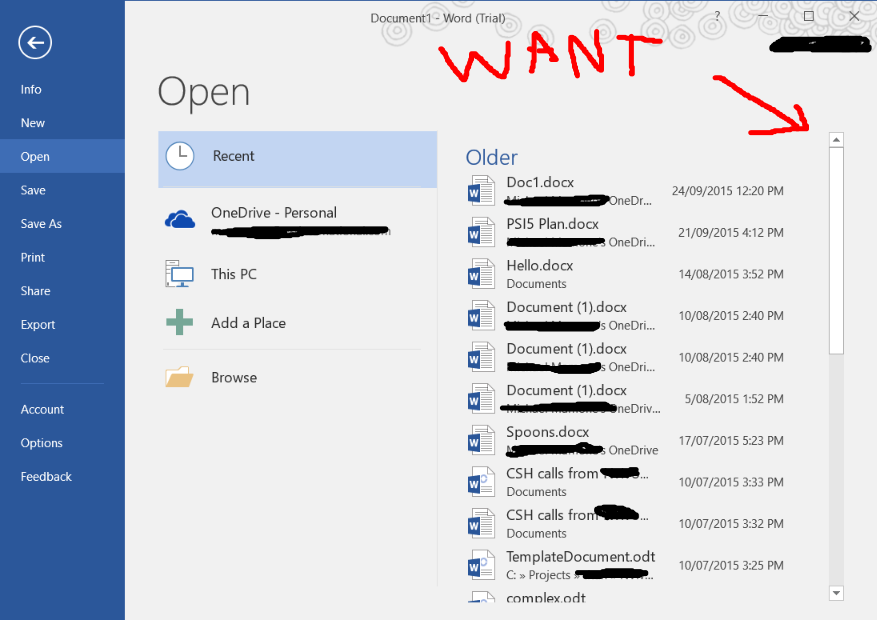
Task: Click the back arrow circle icon
Action: pyautogui.click(x=35, y=42)
